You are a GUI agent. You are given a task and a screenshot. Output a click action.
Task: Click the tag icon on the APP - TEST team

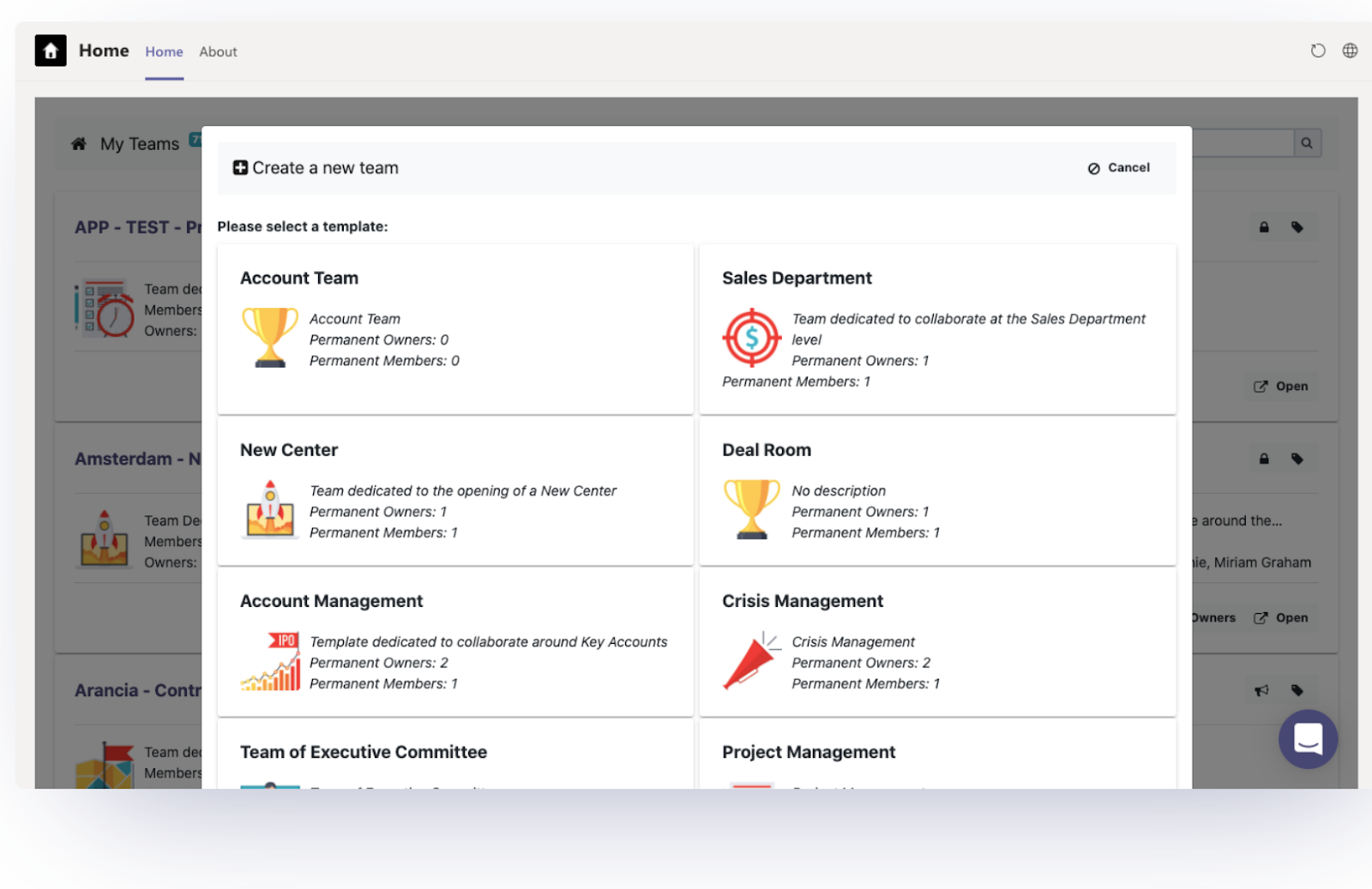[x=1297, y=227]
